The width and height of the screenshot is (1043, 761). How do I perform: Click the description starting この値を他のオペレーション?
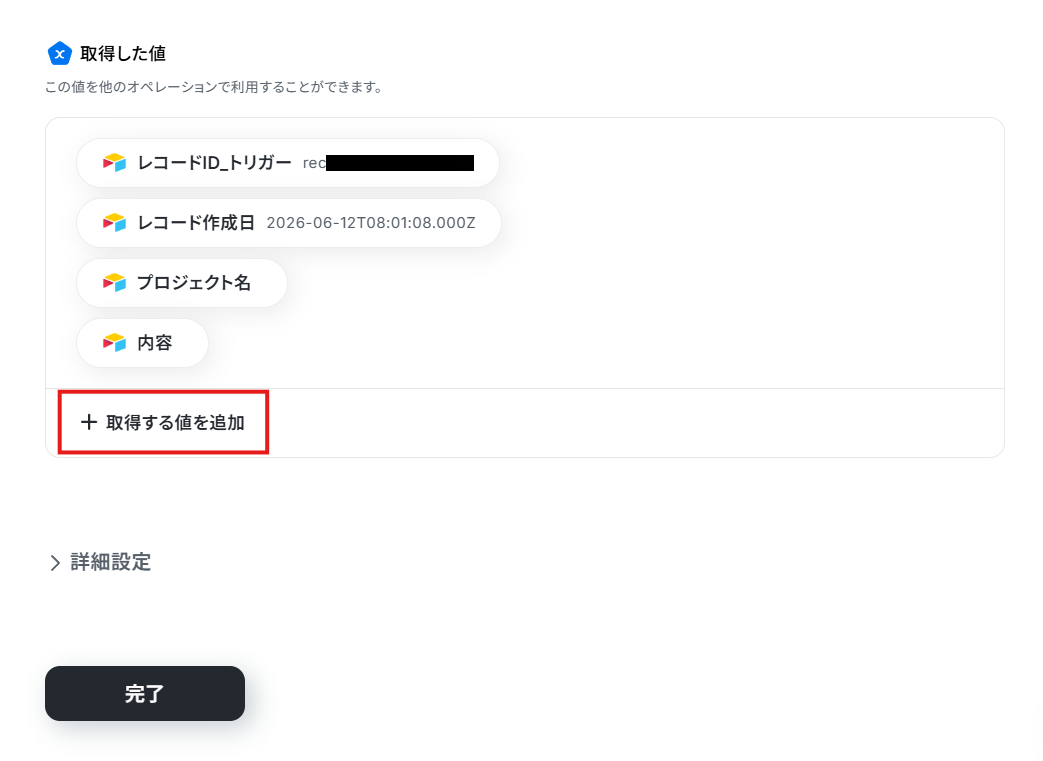(x=215, y=87)
